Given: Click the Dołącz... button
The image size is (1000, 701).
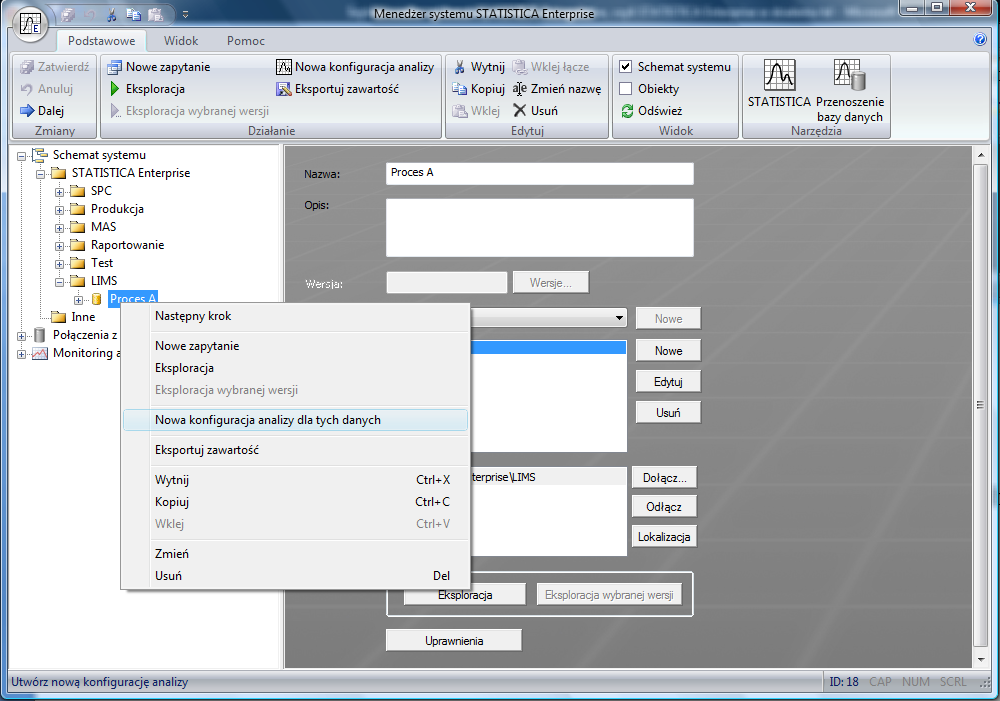Looking at the screenshot, I should pos(664,478).
